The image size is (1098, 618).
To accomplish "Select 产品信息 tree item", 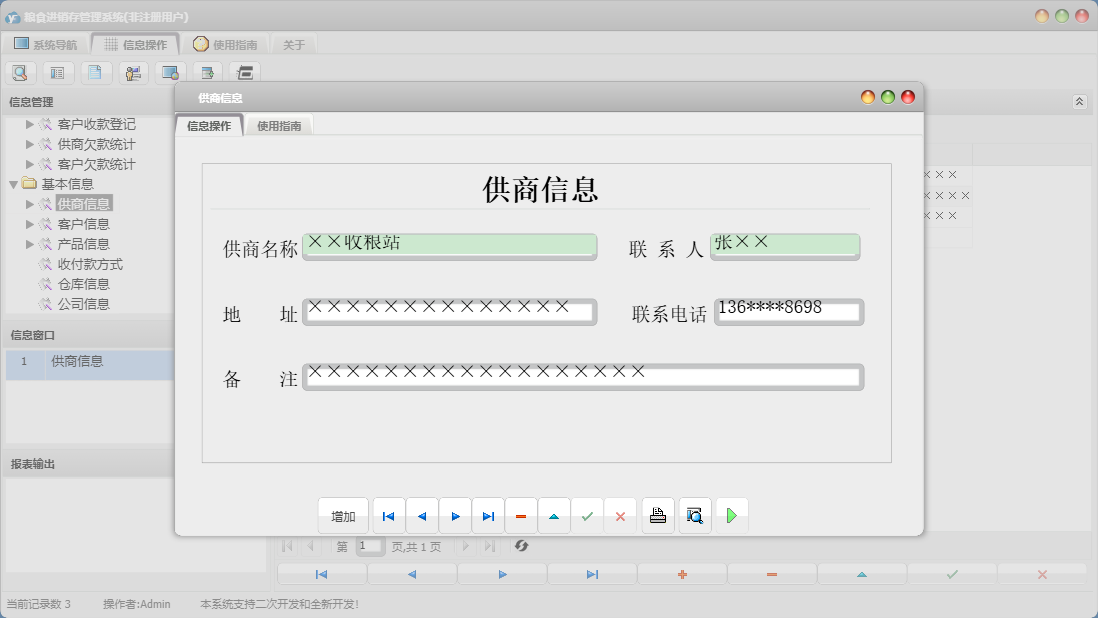I will [83, 244].
